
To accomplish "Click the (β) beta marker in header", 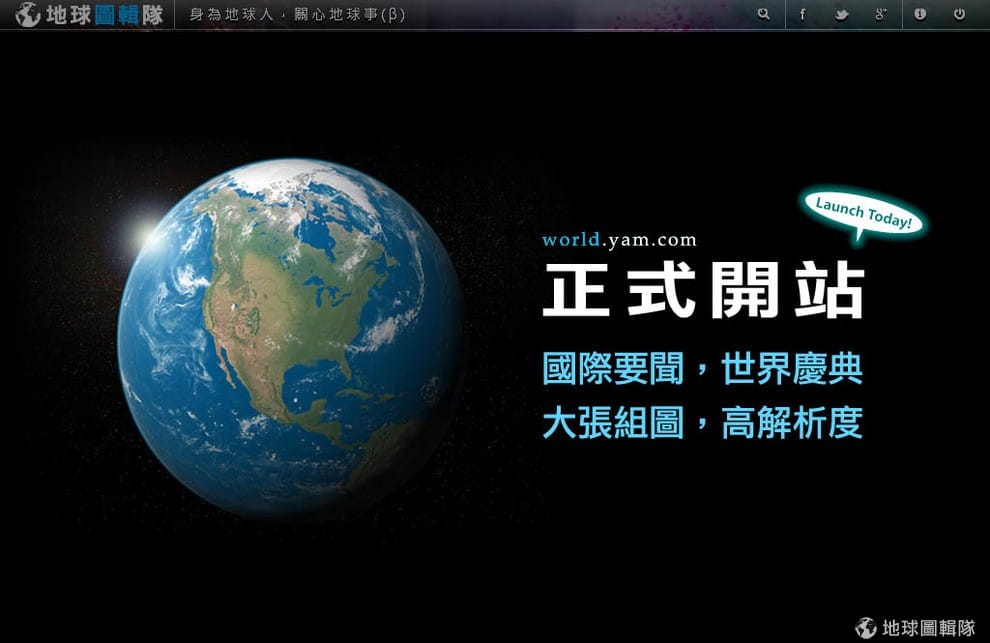I will tap(393, 15).
